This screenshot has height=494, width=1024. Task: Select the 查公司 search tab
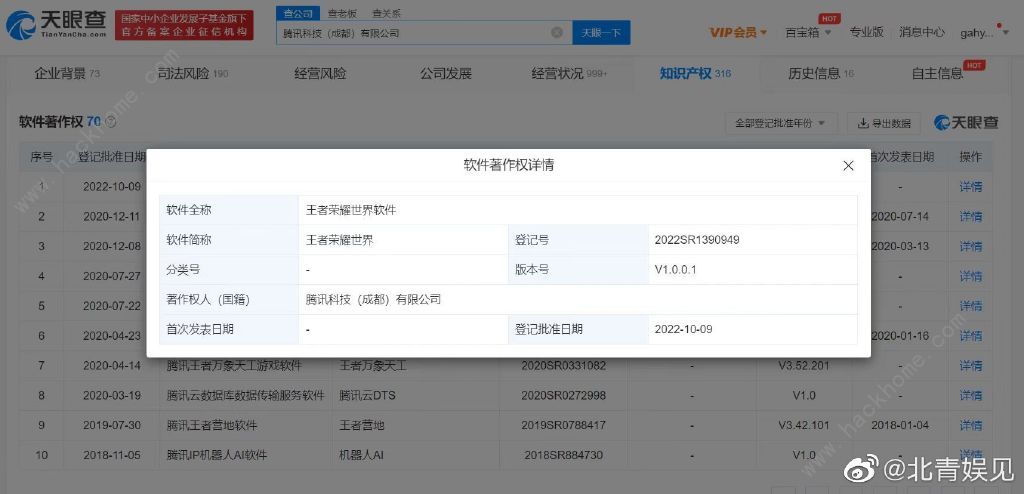[297, 13]
